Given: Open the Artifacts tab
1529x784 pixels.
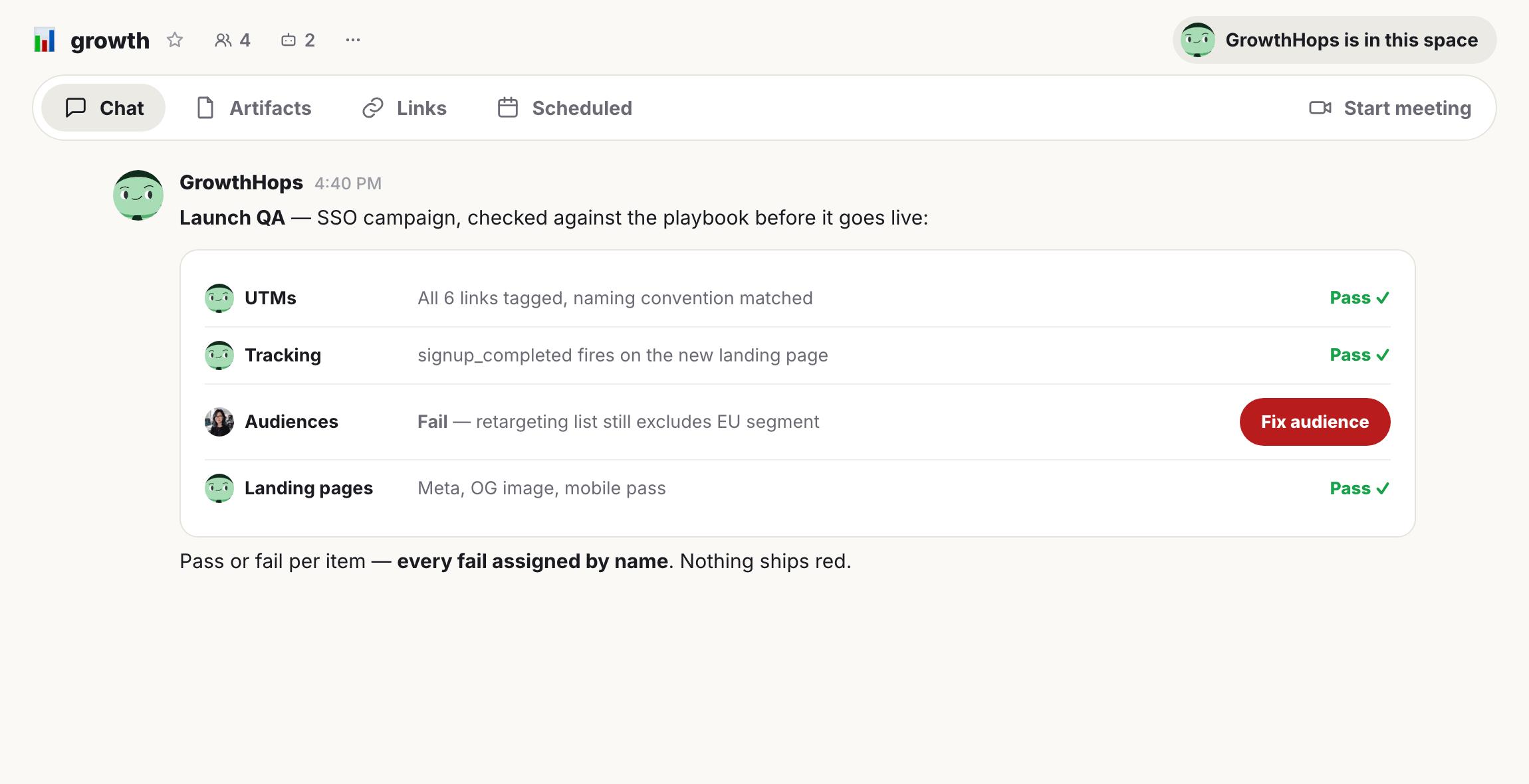Looking at the screenshot, I should 254,108.
